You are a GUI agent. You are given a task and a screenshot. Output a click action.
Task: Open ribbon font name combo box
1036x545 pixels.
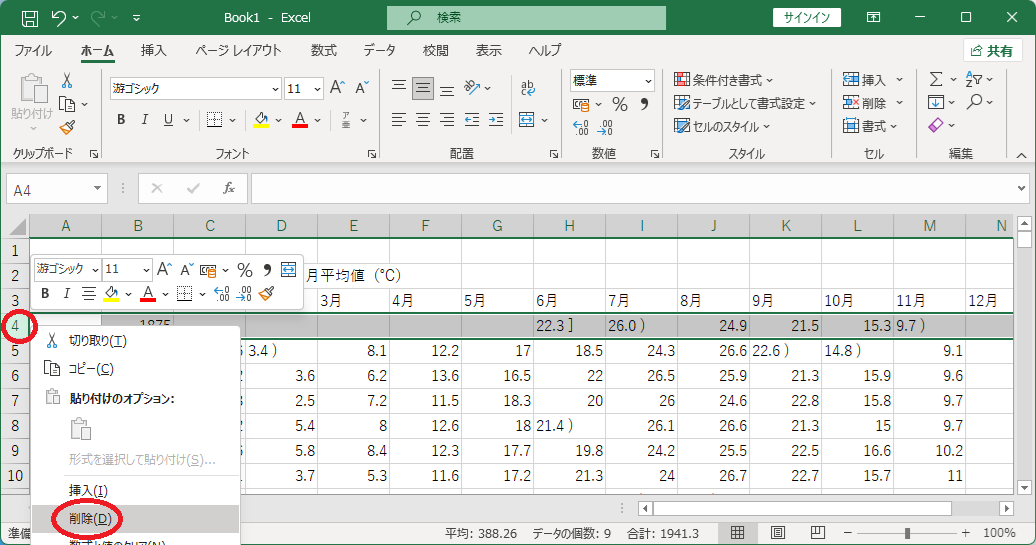(x=196, y=88)
